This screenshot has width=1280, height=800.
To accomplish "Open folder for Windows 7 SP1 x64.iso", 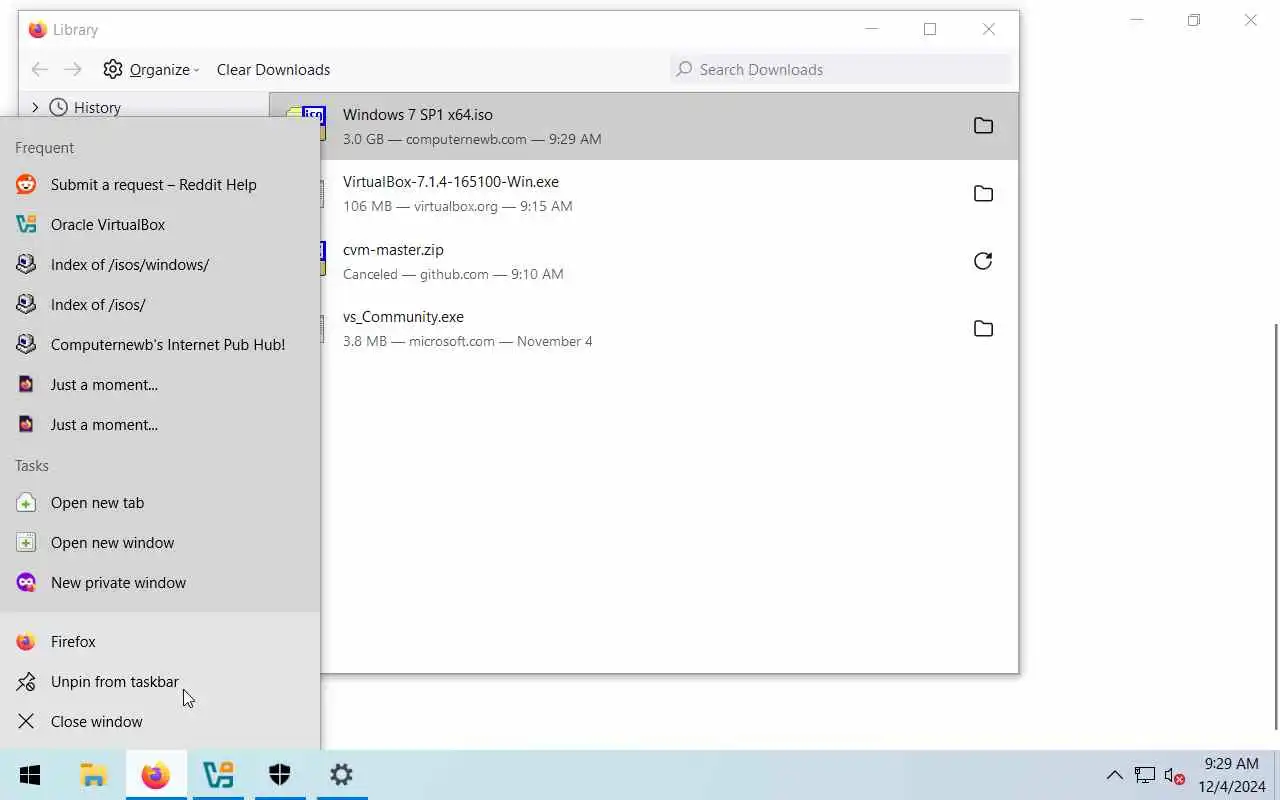I will tap(983, 126).
